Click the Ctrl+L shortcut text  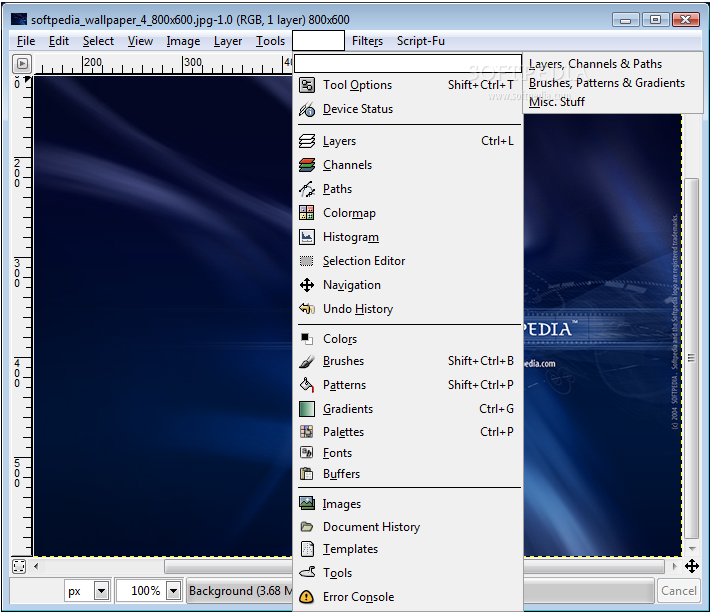[497, 141]
